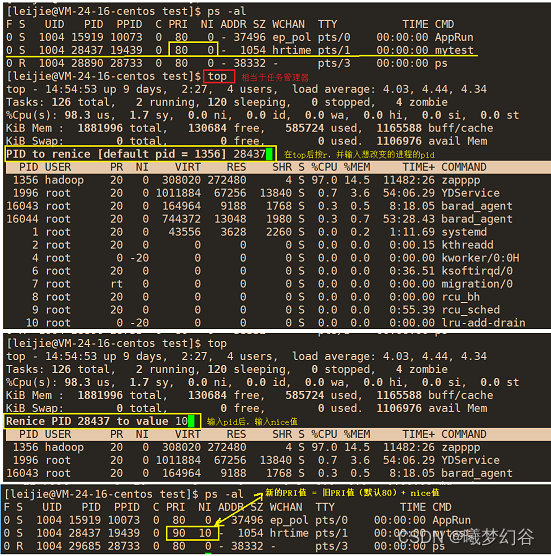Image resolution: width=551 pixels, height=556 pixels.
Task: Click RES value 13048
Action: (x=230, y=219)
